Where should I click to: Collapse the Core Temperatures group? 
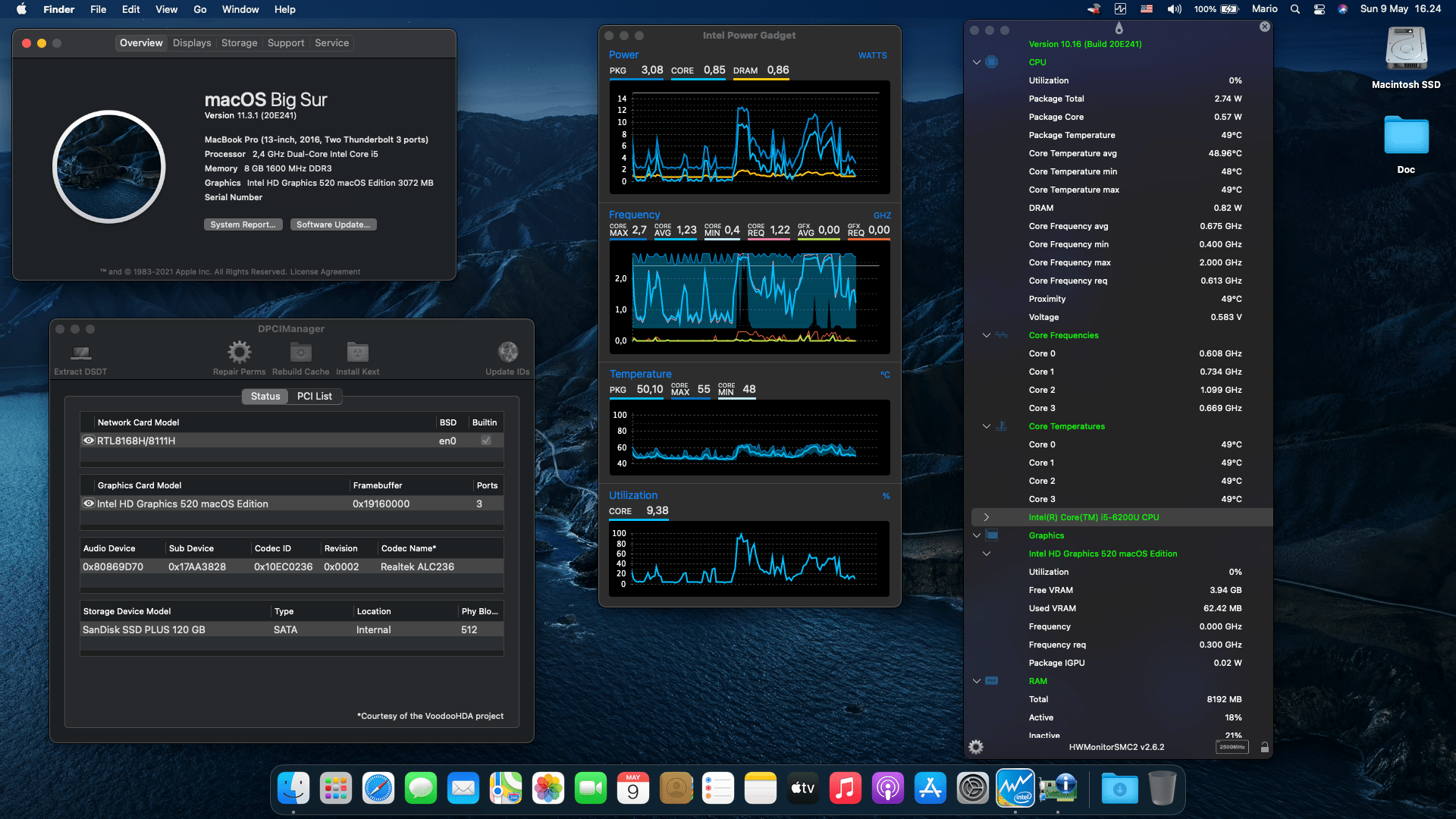coord(987,426)
